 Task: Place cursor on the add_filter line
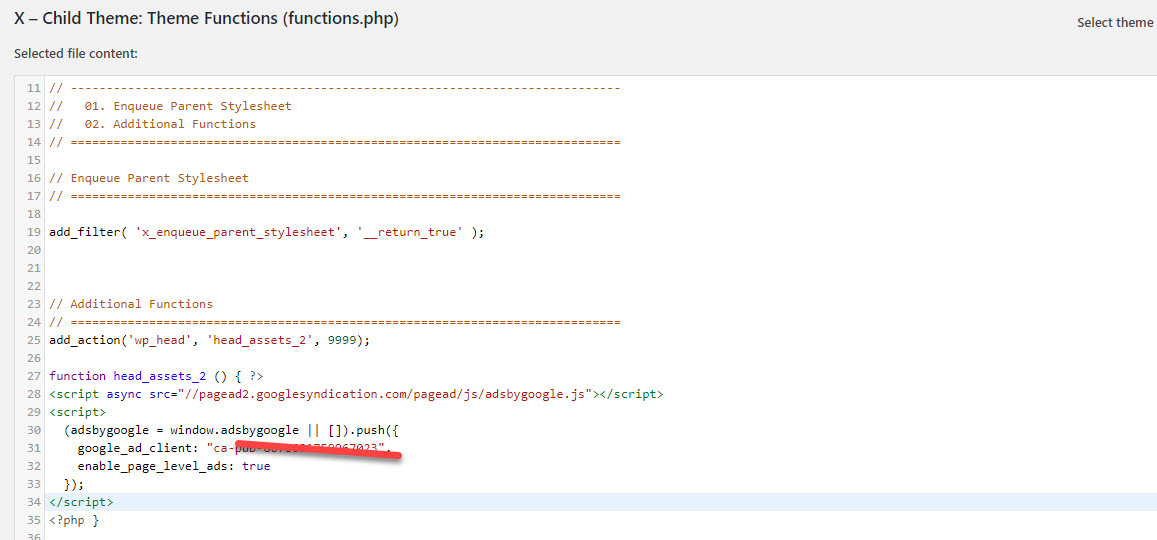(x=266, y=232)
